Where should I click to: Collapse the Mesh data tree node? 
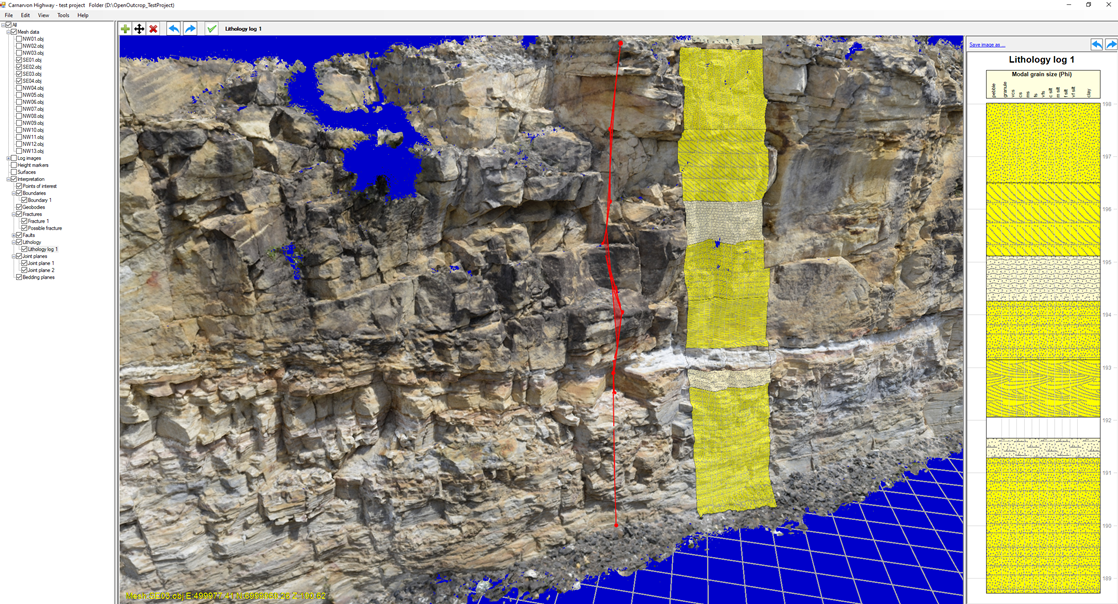pos(8,32)
